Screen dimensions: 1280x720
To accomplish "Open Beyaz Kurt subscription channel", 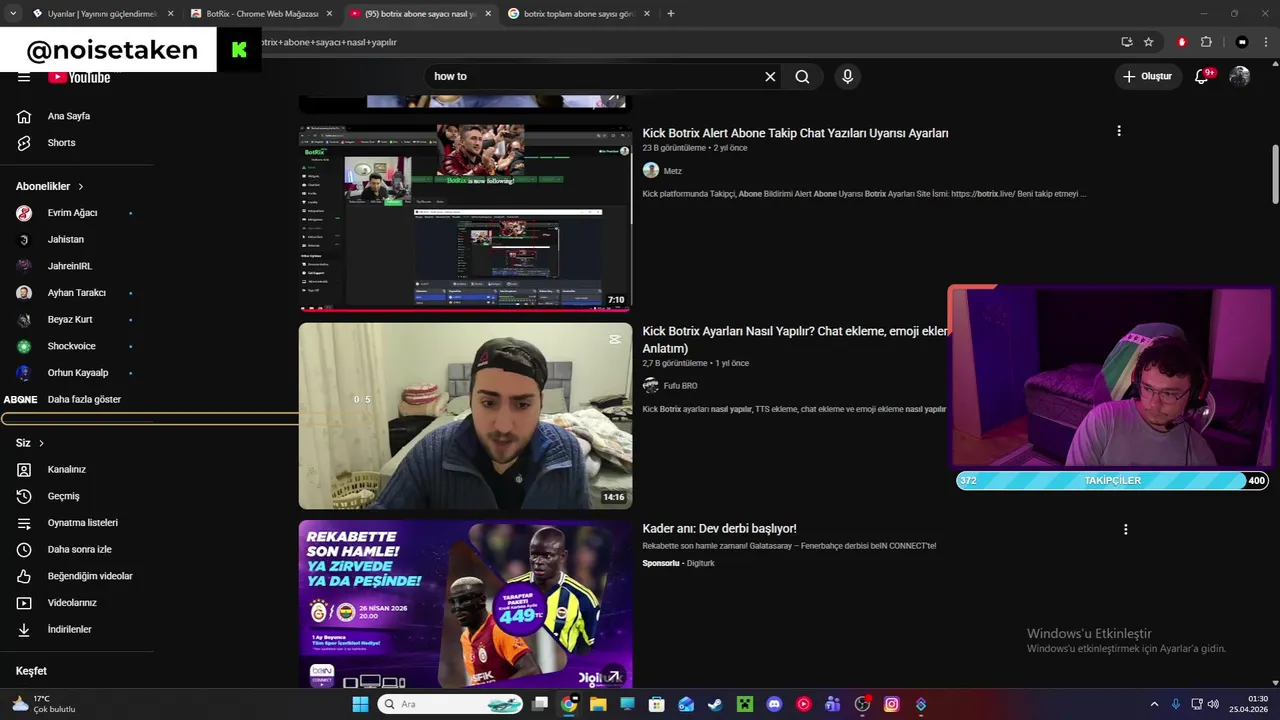I will (70, 320).
